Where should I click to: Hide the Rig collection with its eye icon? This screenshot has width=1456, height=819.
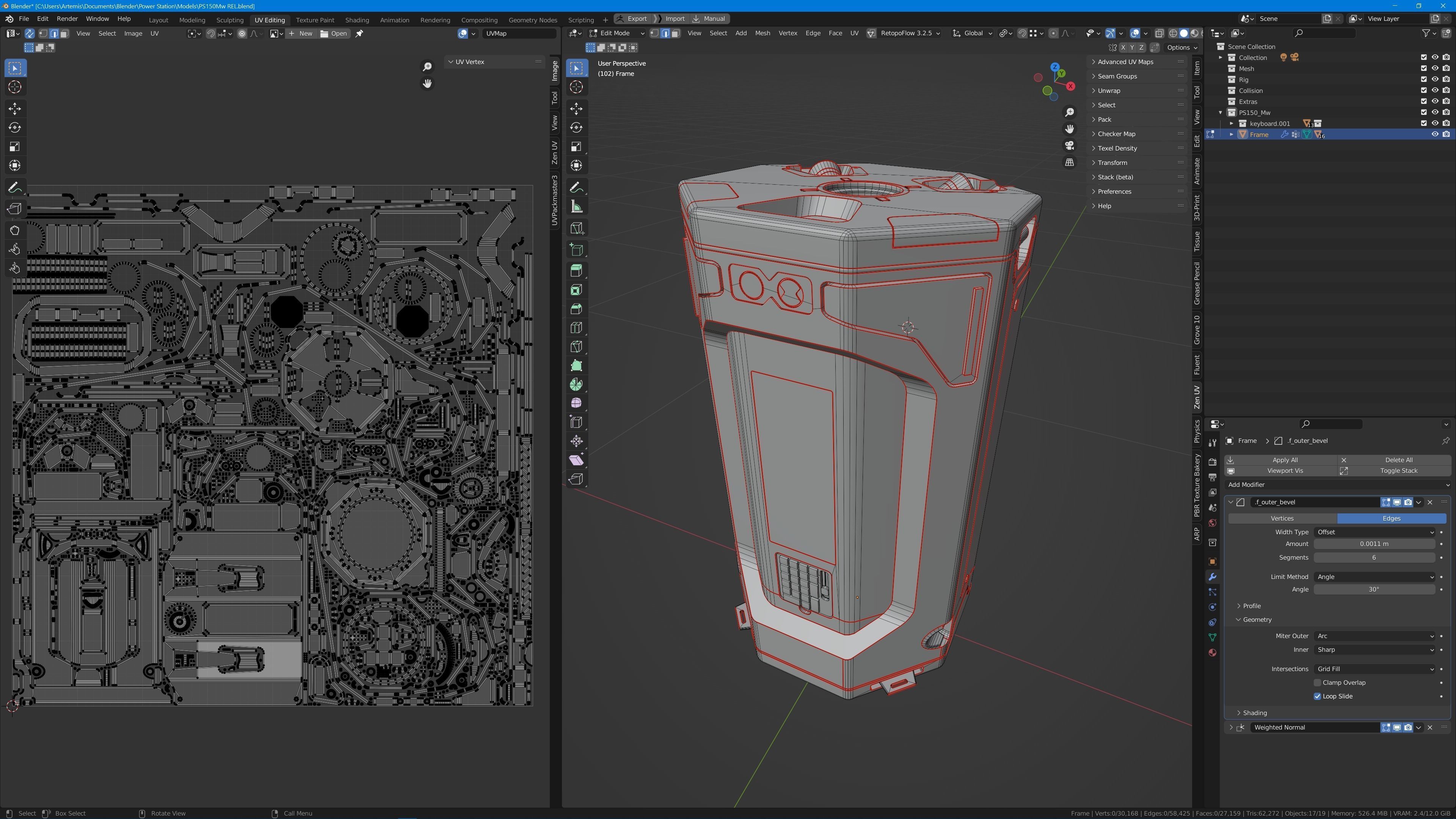tap(1434, 80)
